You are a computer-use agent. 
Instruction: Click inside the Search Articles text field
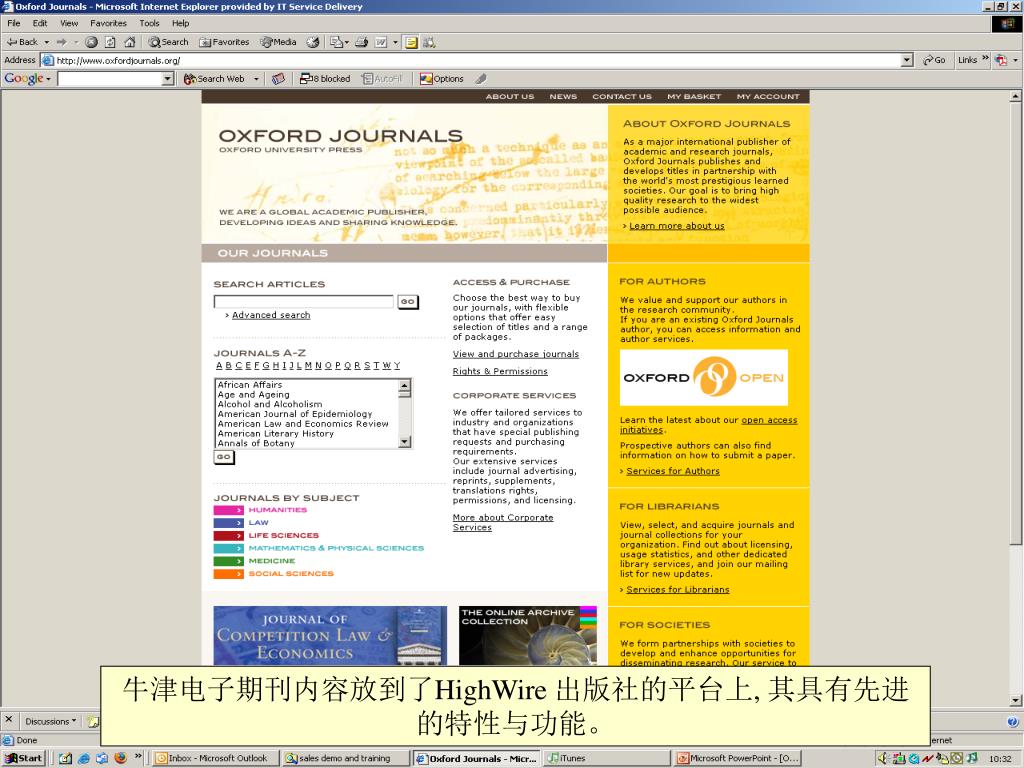point(304,301)
